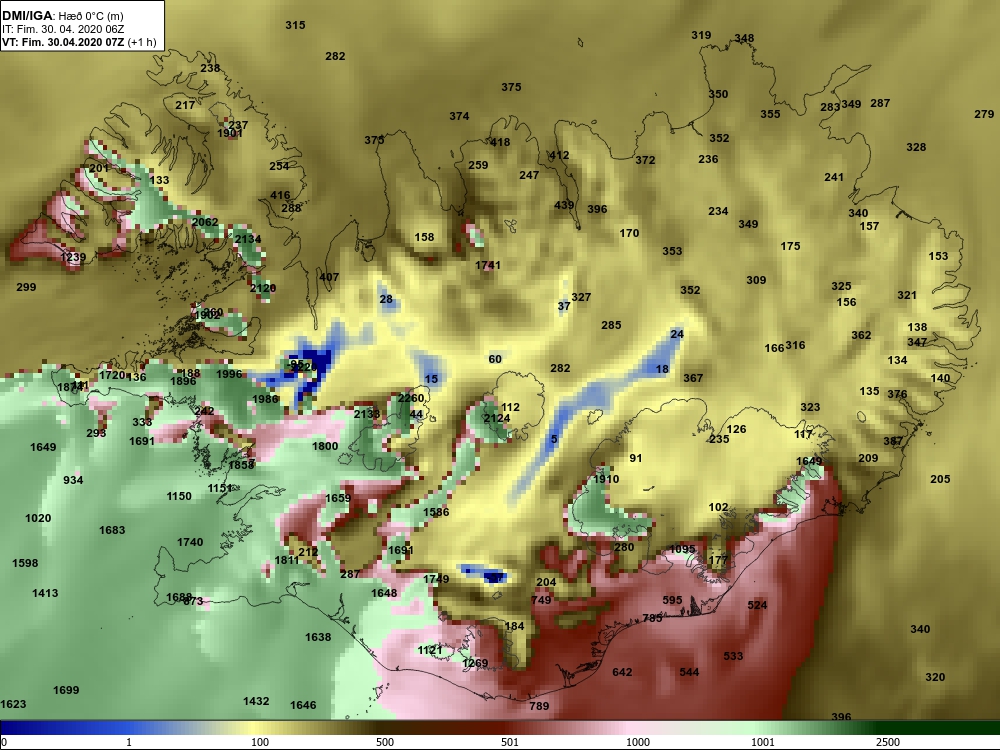
Task: Click map value '1699'
Action: pos(66,690)
